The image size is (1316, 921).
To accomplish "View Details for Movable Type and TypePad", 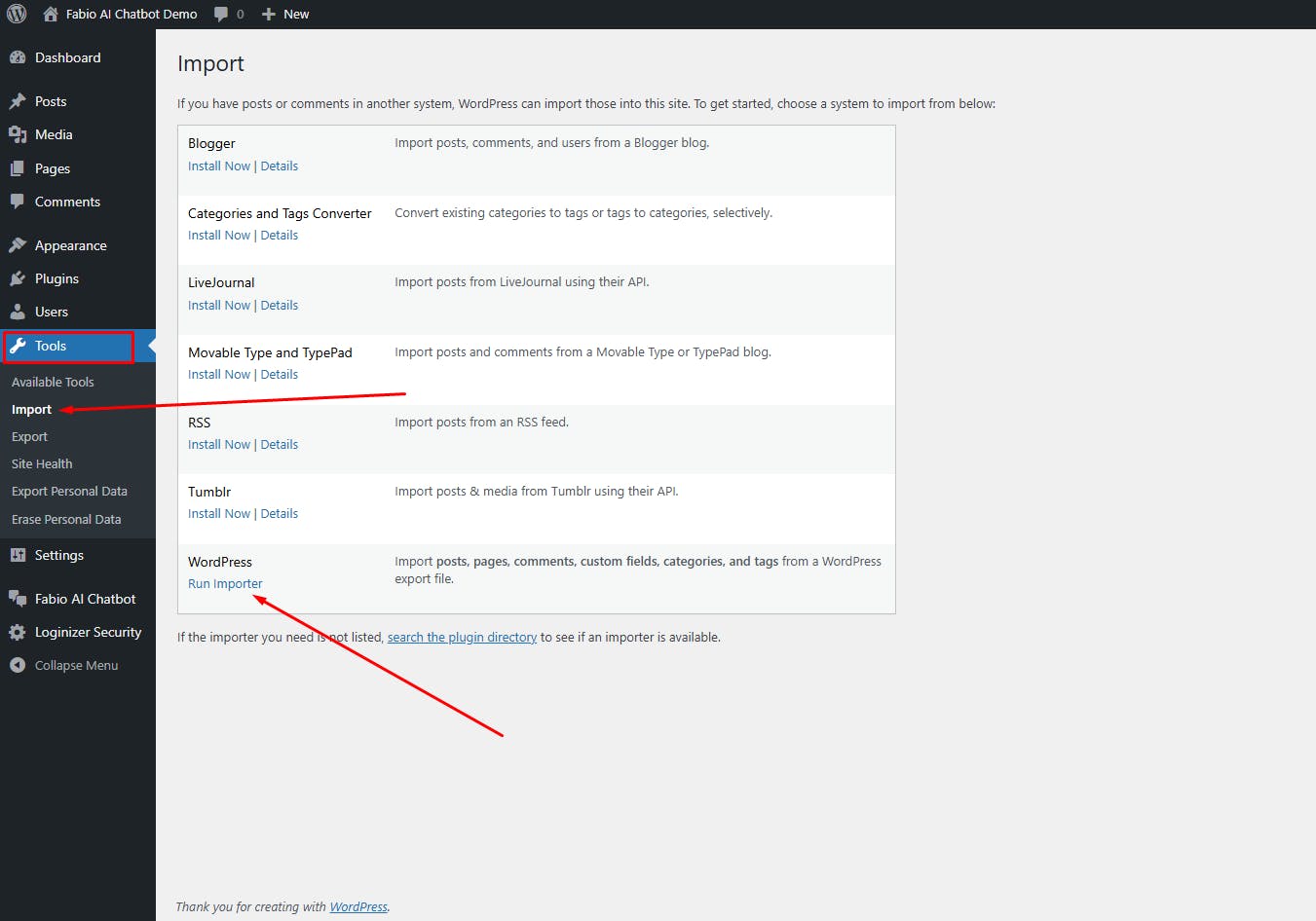I will [280, 374].
